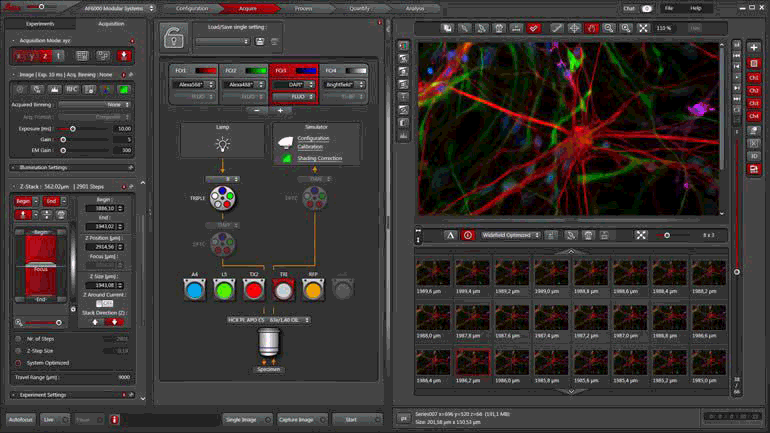The width and height of the screenshot is (770, 433).
Task: Select the System Optimized radio option
Action: (x=17, y=363)
